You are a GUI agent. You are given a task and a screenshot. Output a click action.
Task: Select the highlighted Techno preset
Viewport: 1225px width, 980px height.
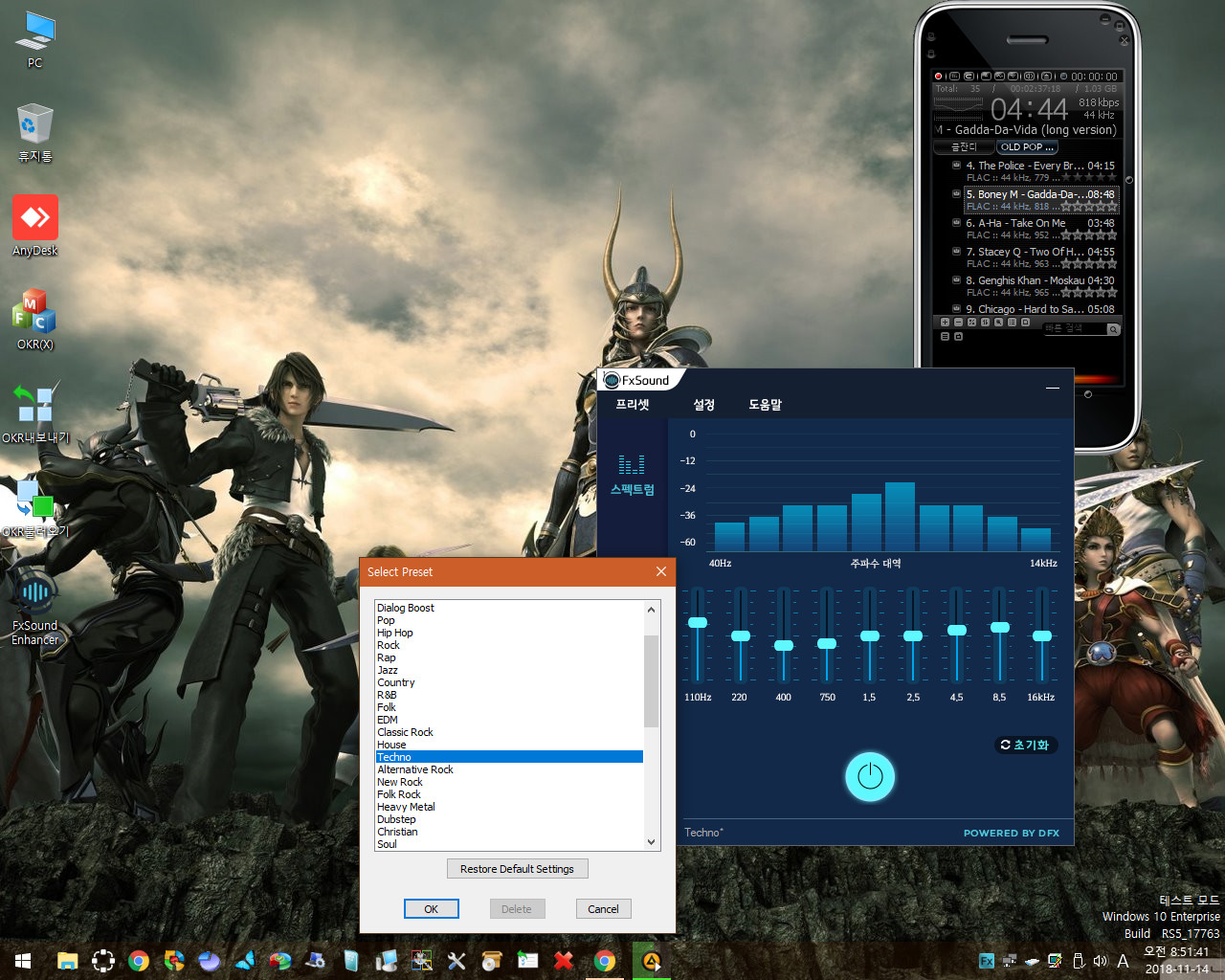[509, 757]
